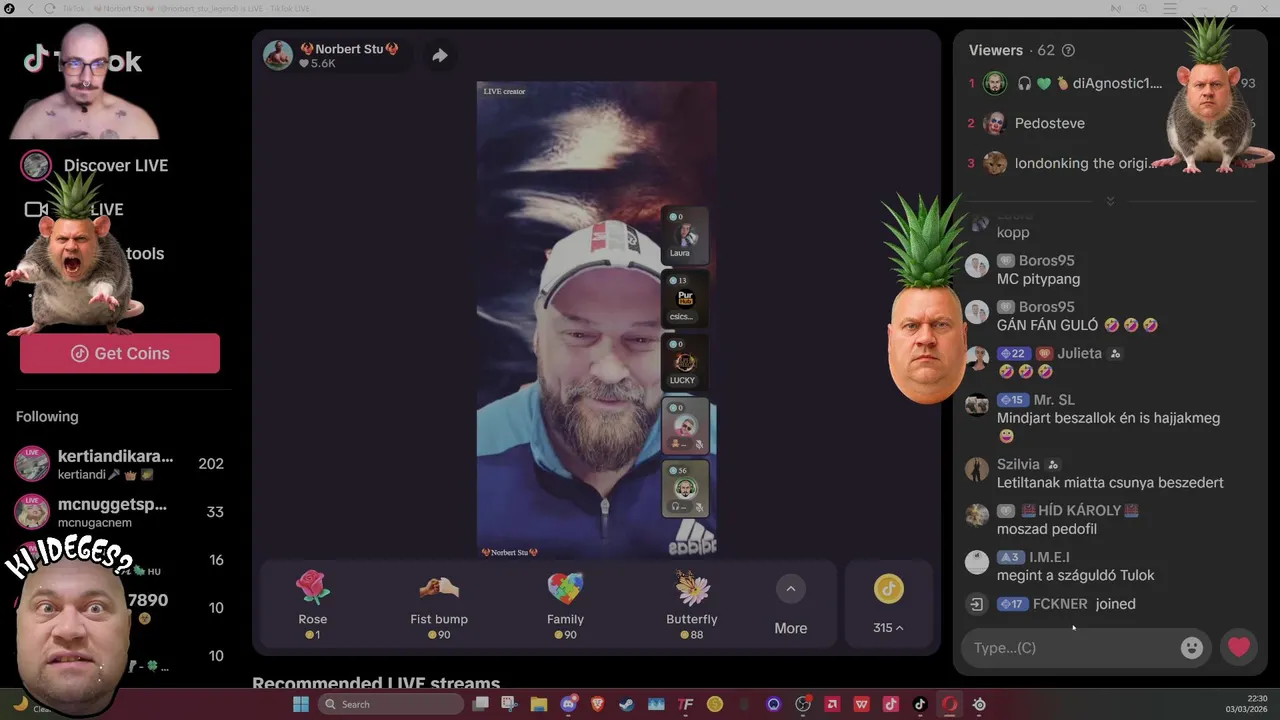Open the black TikTok taskbar icon
This screenshot has height=720, width=1280.
coord(920,704)
